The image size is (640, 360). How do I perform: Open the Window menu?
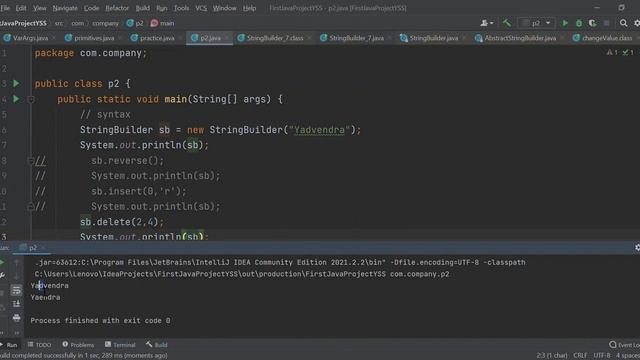pos(224,8)
